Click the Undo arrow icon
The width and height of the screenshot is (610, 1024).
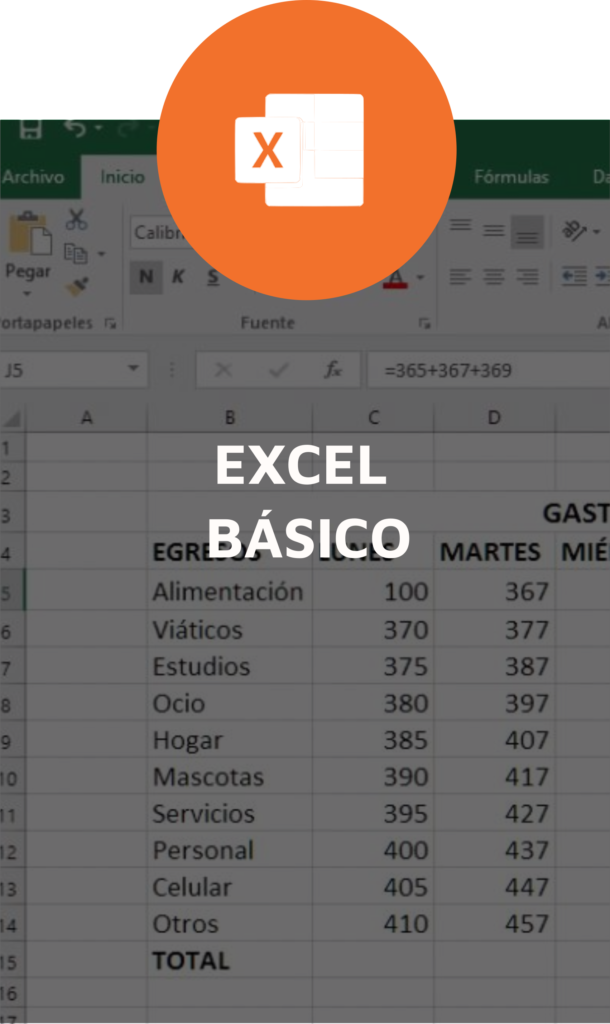coord(74,128)
